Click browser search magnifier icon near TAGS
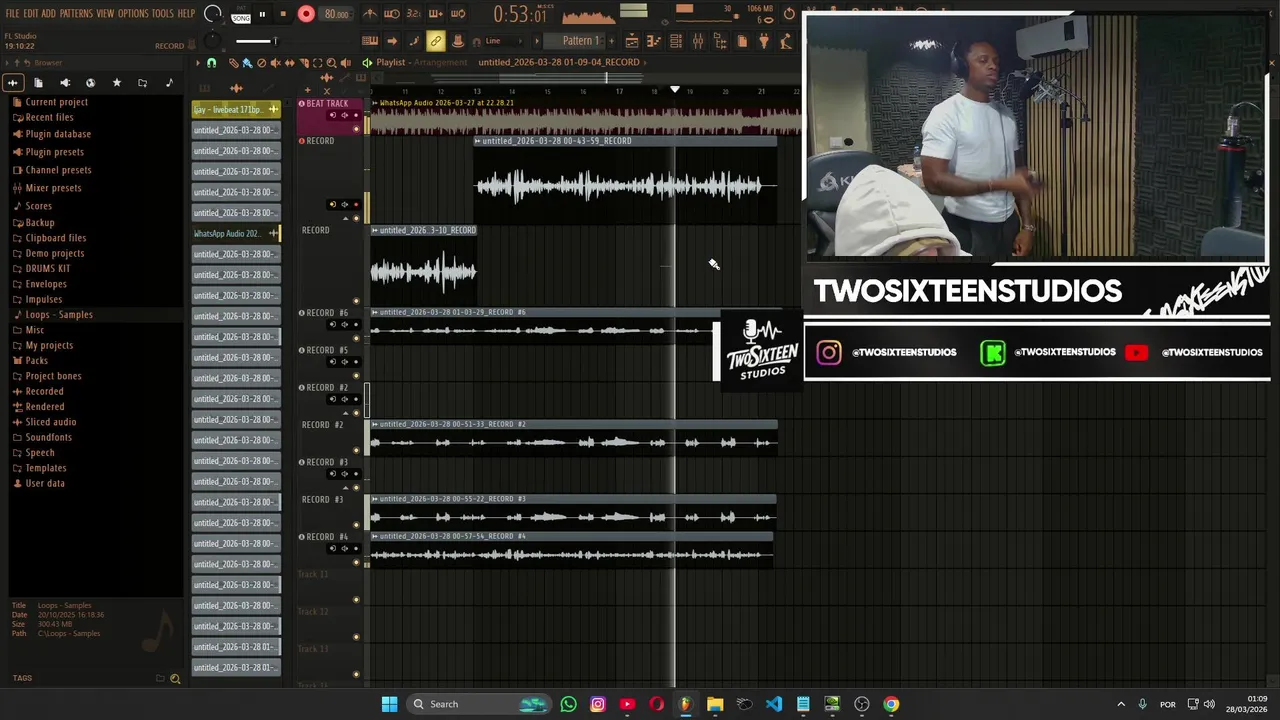The width and height of the screenshot is (1280, 720). 175,679
